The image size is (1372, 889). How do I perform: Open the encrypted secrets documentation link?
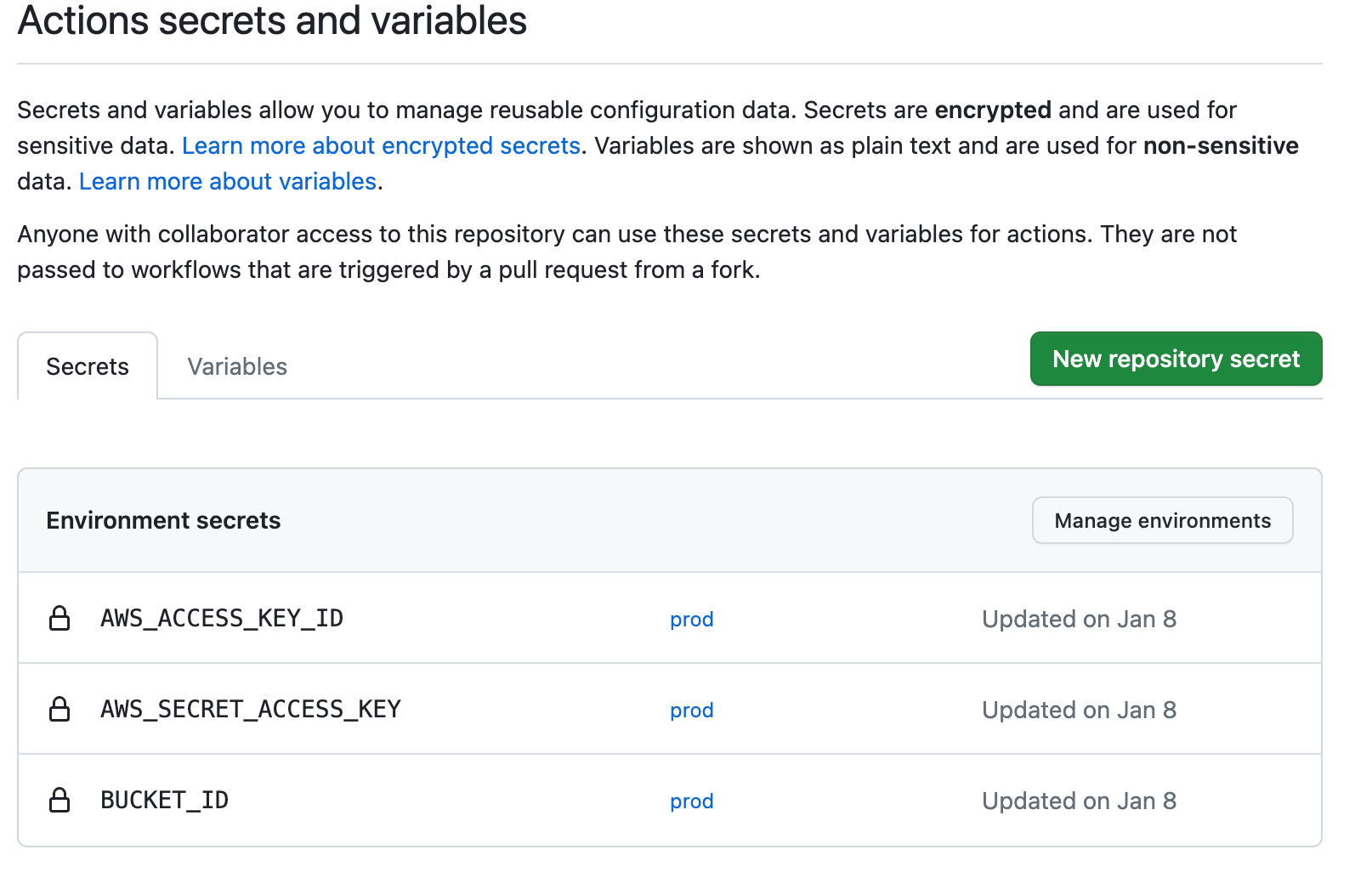[381, 145]
